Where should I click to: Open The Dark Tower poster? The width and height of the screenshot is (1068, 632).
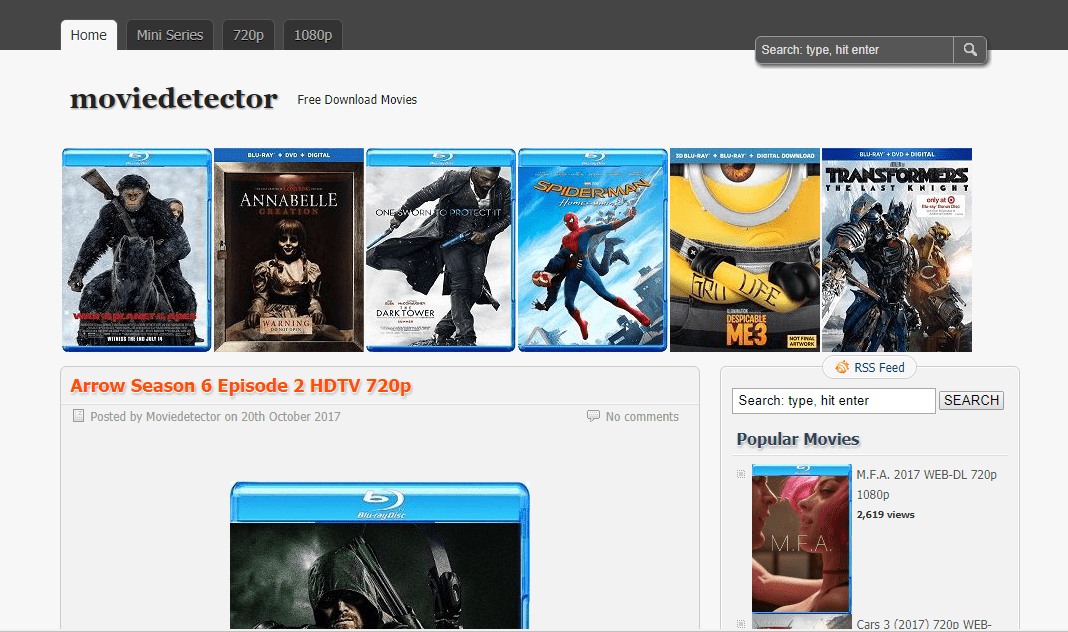coord(441,250)
